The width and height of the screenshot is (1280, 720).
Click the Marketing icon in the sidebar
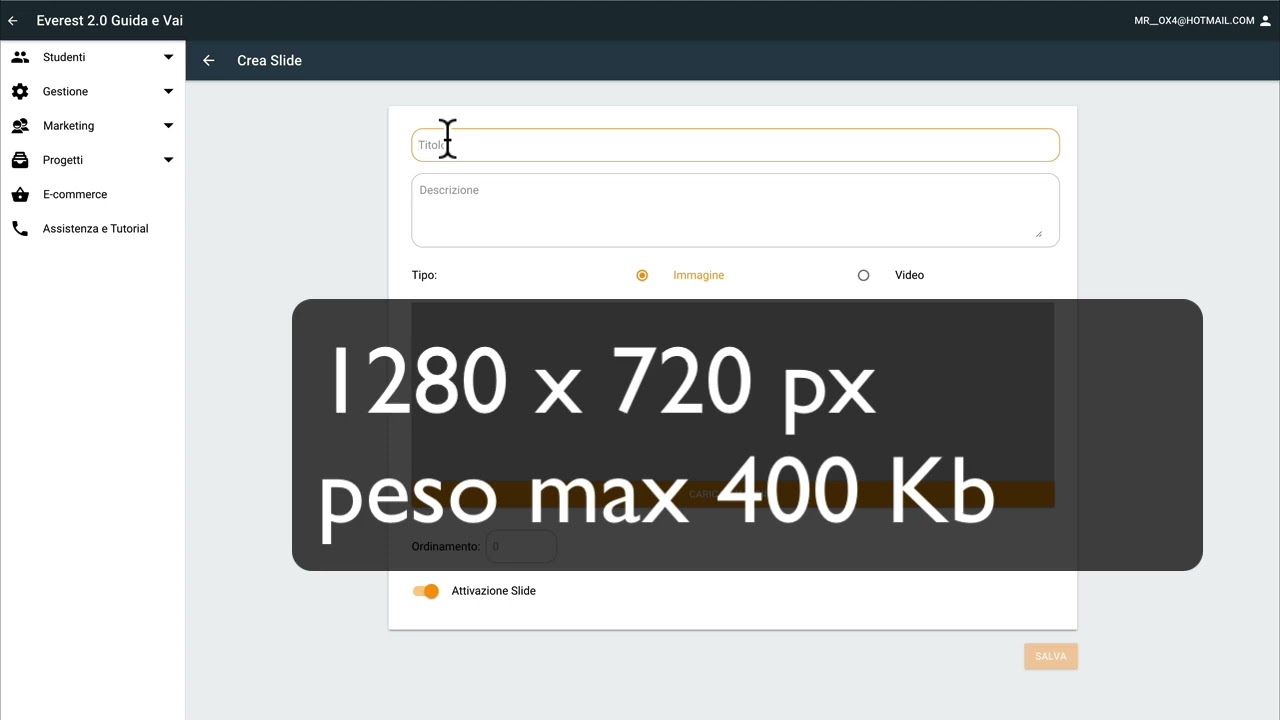[20, 126]
